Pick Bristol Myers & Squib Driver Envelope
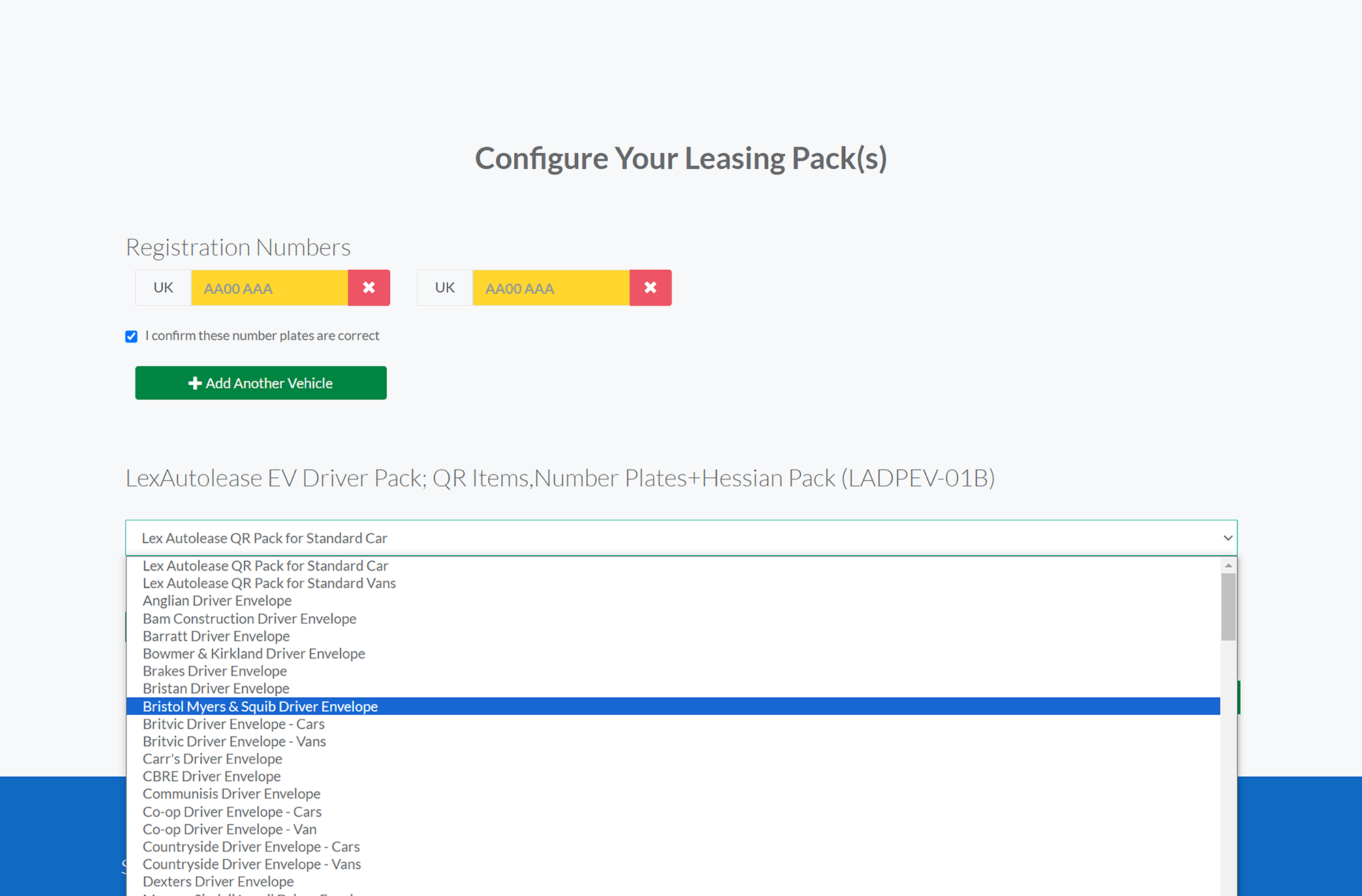Screen dimensions: 1362x896 click(260, 706)
